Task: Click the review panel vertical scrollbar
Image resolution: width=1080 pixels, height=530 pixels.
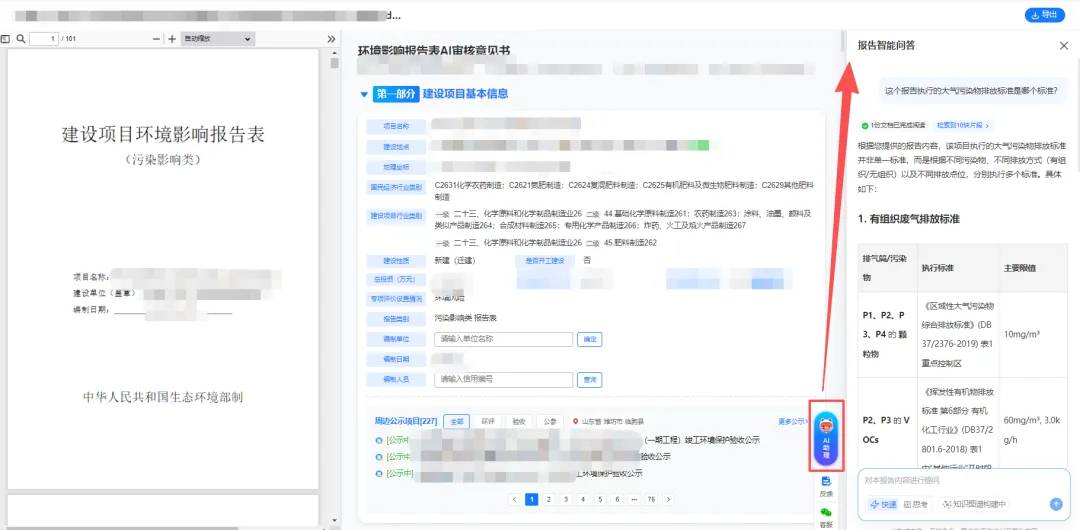Action: tap(842, 41)
